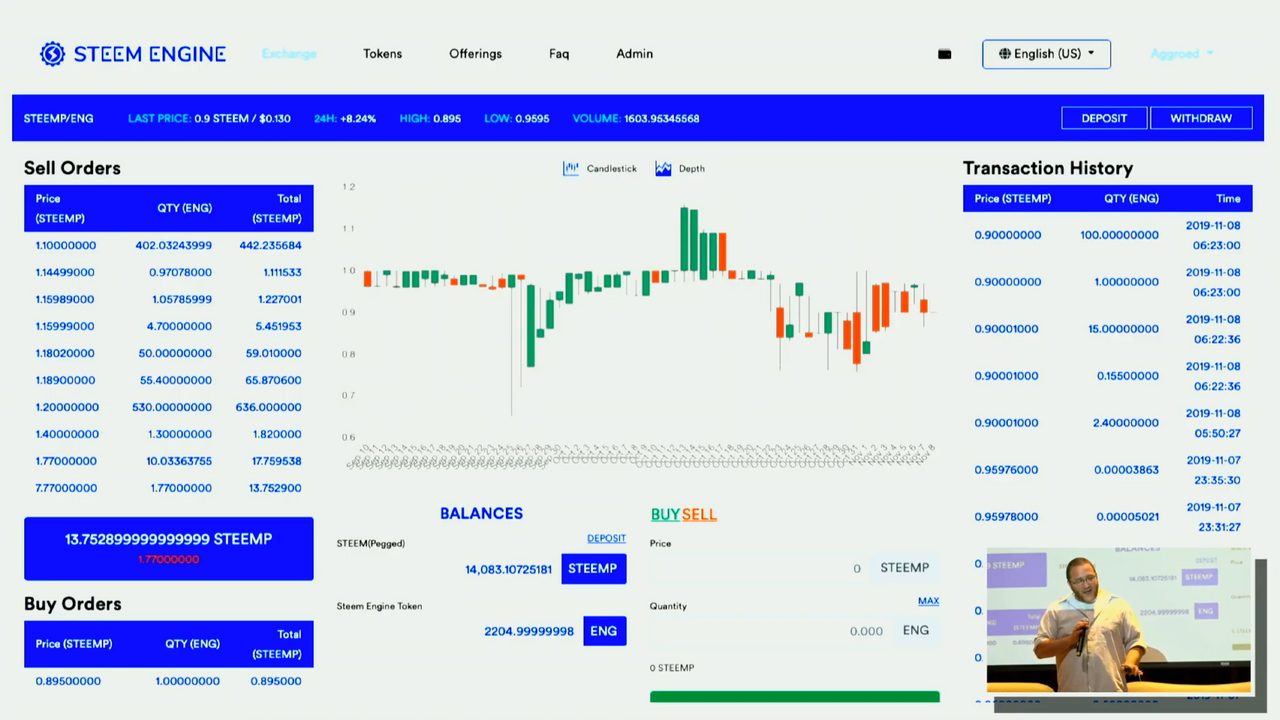Select sell order priced 1.18020000

pyautogui.click(x=168, y=353)
